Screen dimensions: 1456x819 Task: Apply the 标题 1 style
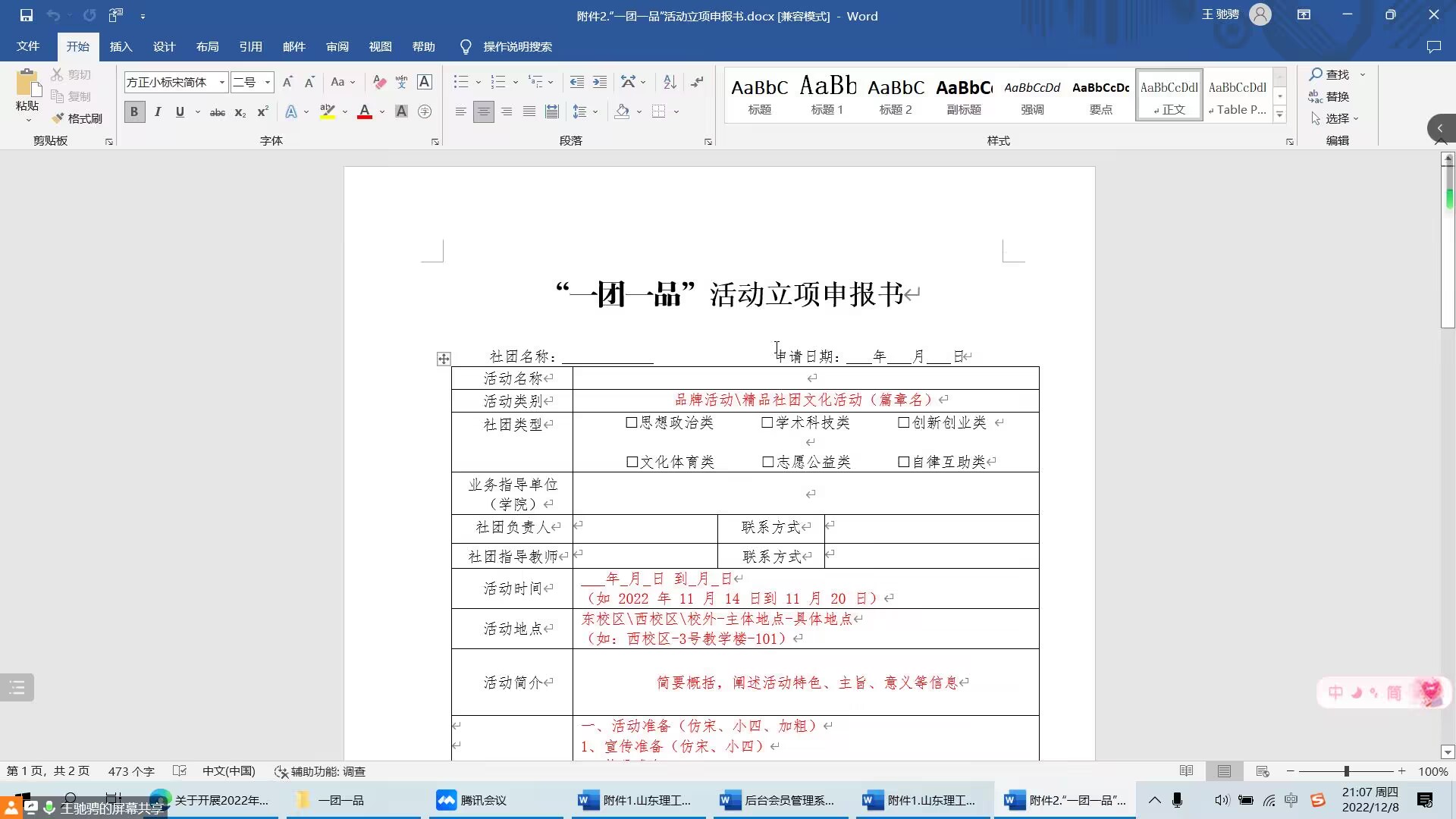click(827, 96)
